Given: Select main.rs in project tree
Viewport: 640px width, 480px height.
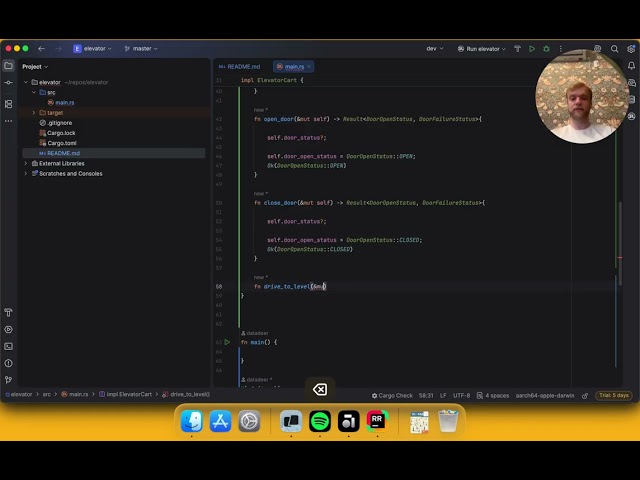Looking at the screenshot, I should (64, 102).
